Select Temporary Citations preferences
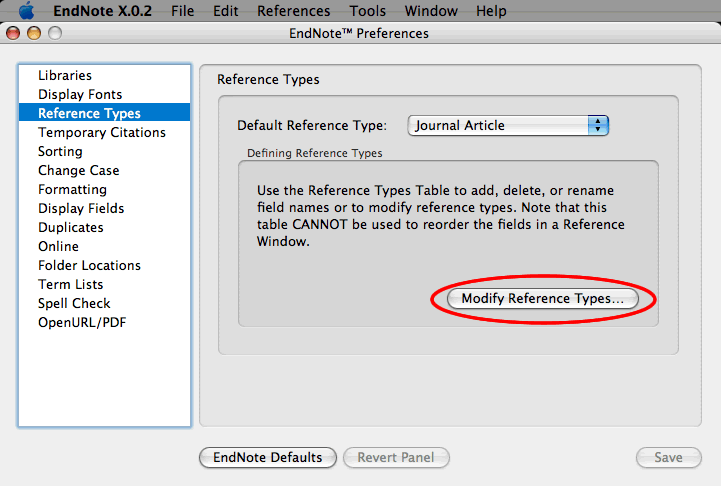The width and height of the screenshot is (721, 486). (104, 132)
